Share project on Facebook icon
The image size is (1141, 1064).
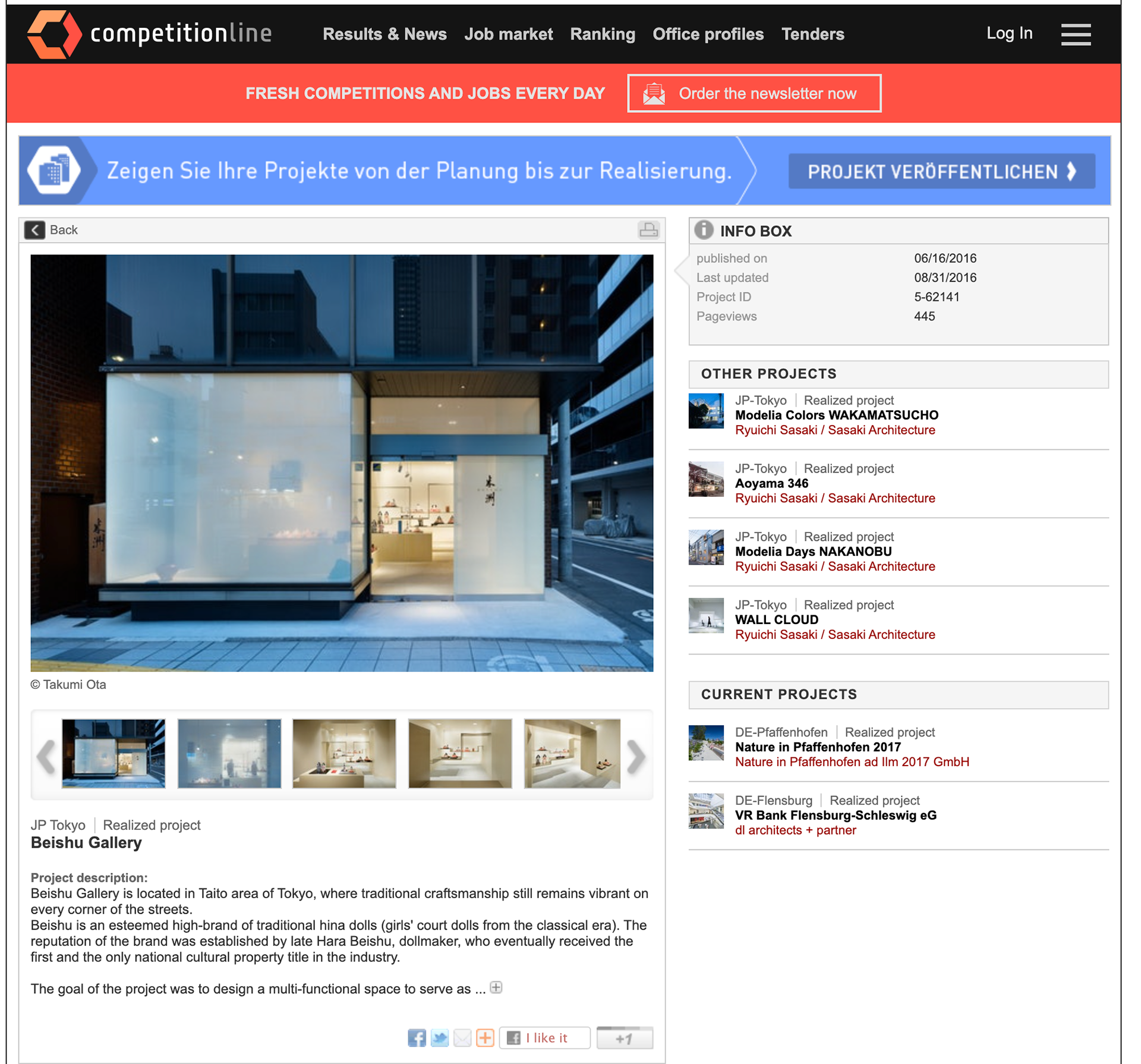tap(417, 1038)
